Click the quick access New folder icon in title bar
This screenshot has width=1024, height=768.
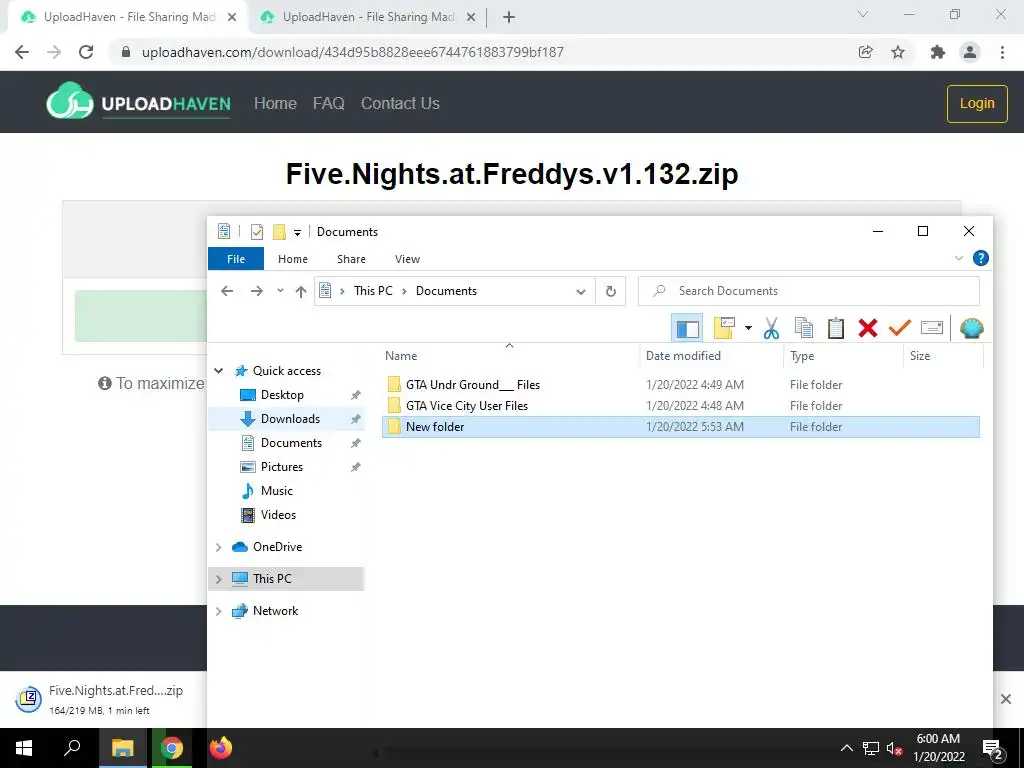coord(280,232)
